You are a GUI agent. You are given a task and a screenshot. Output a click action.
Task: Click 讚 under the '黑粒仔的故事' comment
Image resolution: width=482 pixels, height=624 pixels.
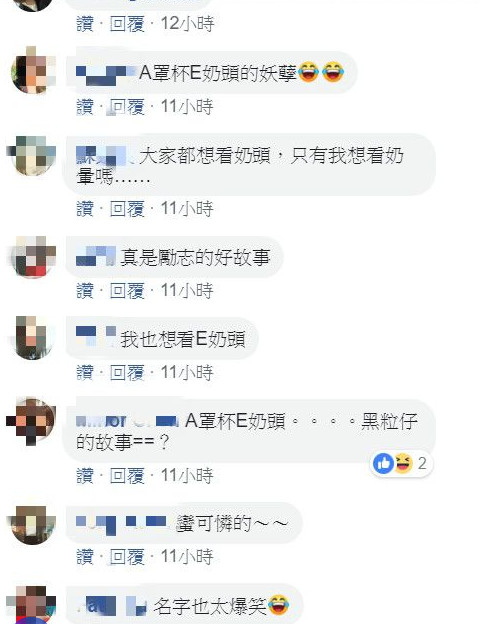85,476
